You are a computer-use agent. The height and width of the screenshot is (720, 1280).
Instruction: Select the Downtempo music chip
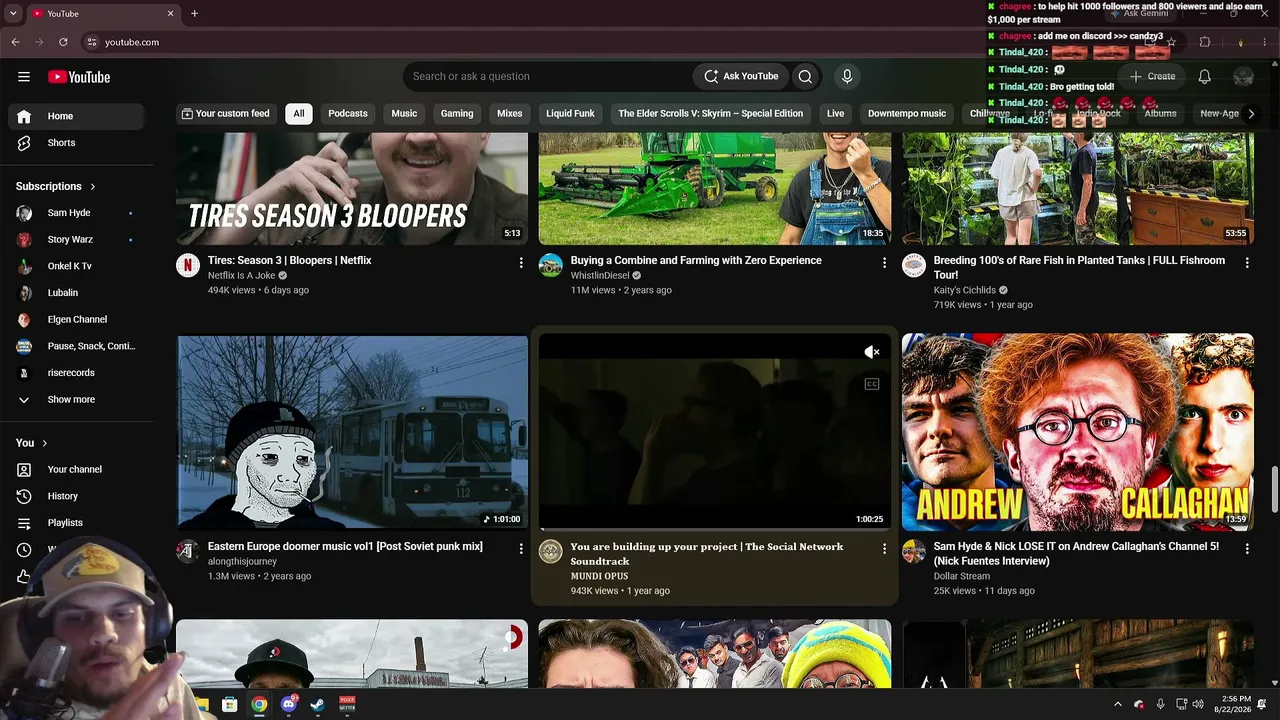click(907, 114)
